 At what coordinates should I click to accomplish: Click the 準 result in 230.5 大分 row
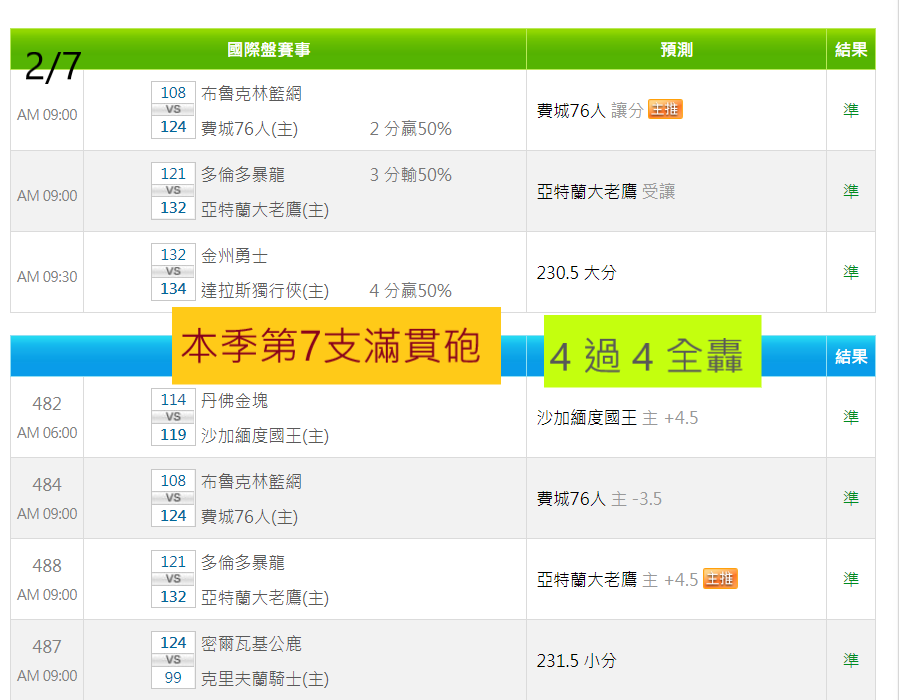coord(851,272)
